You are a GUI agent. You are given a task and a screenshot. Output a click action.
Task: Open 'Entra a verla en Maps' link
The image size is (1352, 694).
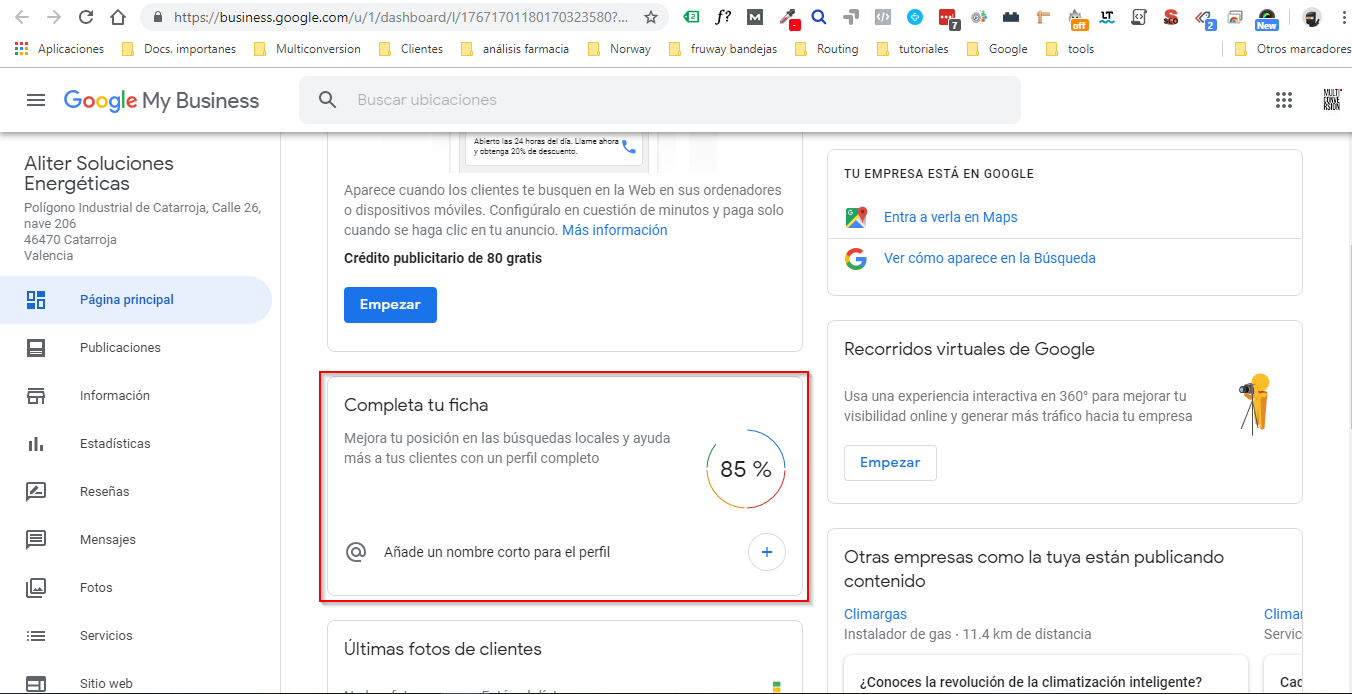[x=951, y=217]
